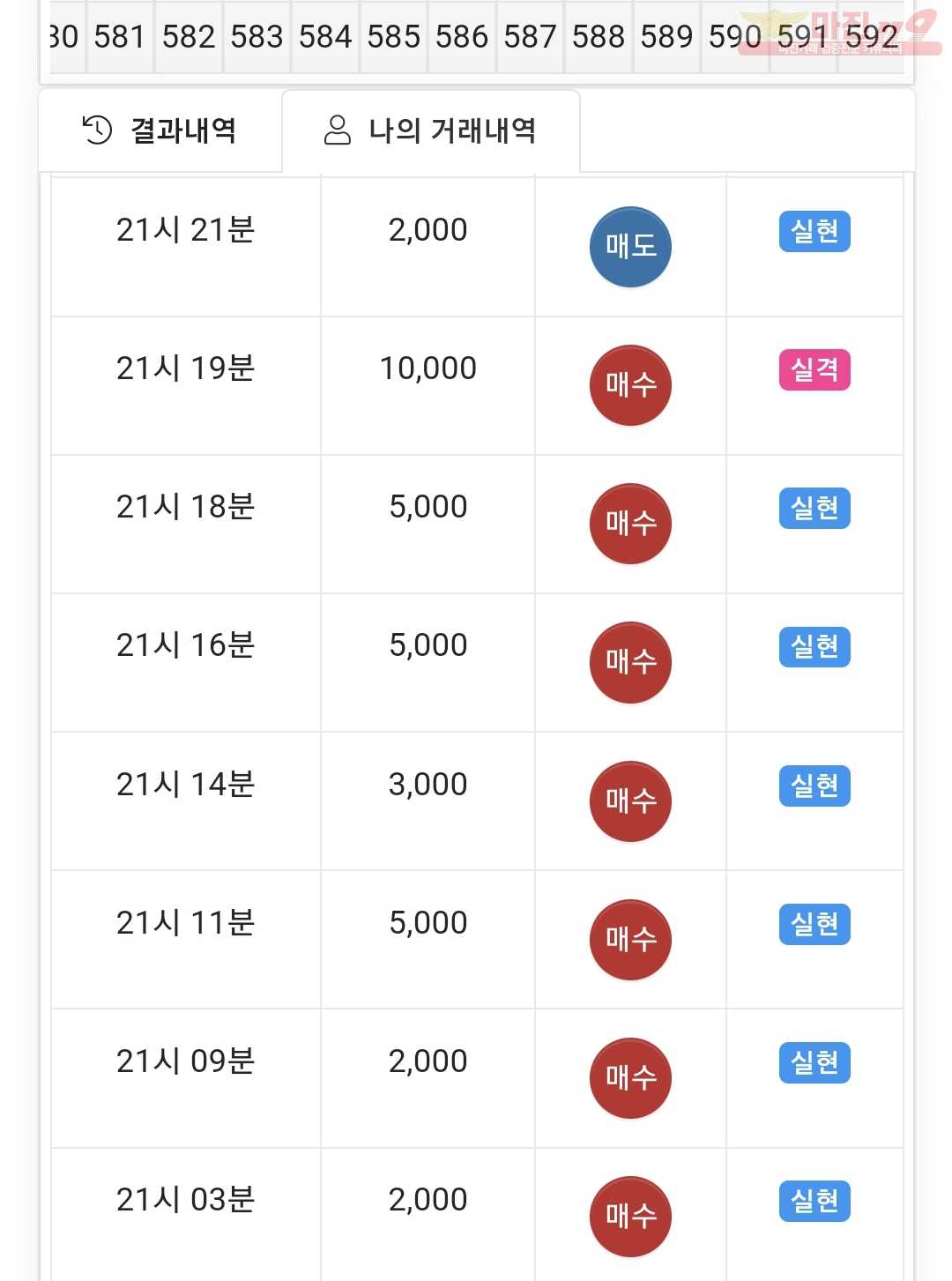Viewport: 952px width, 1281px height.
Task: Click the red 매수 circle at 21시 14분
Action: pyautogui.click(x=630, y=801)
